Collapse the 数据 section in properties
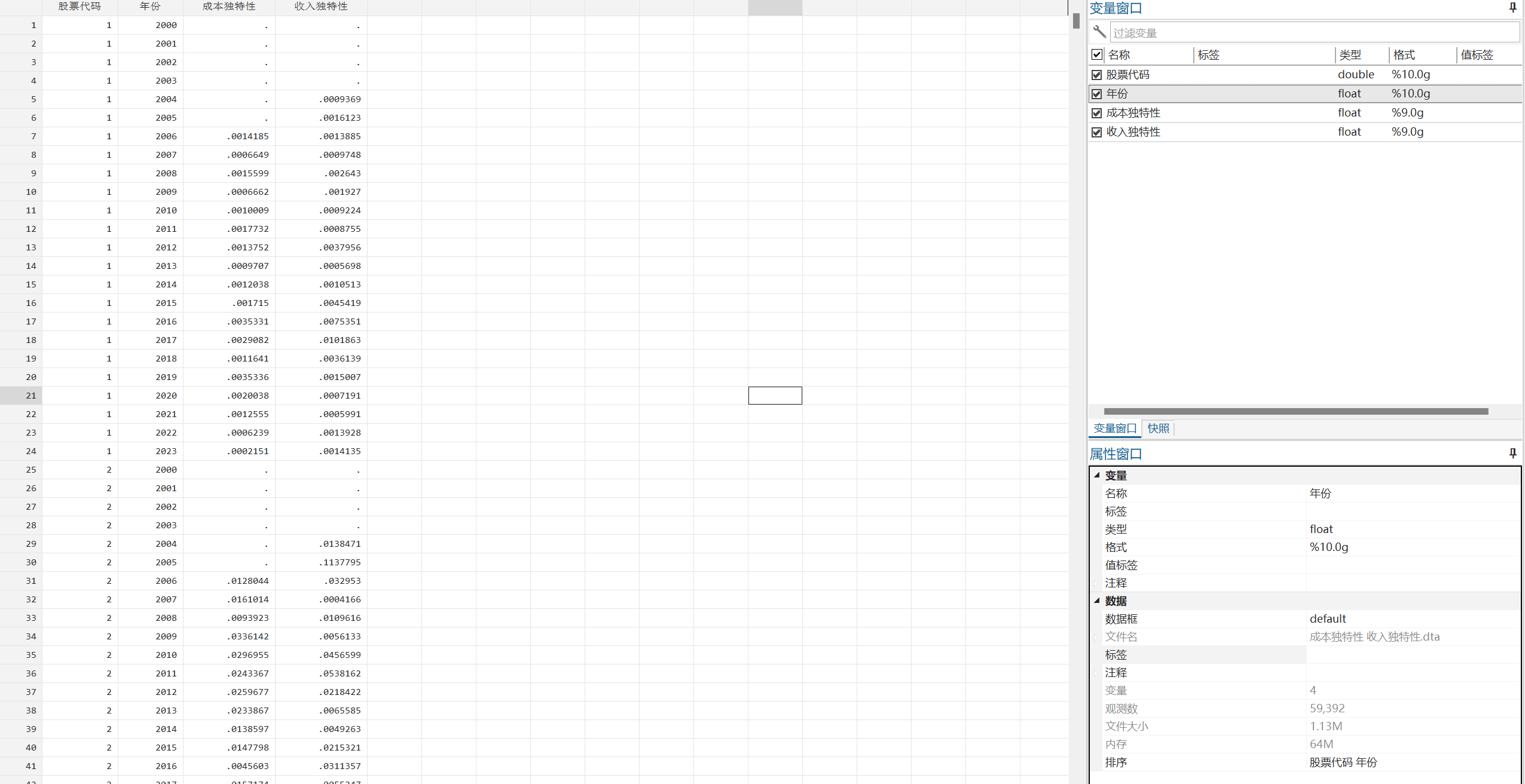The width and height of the screenshot is (1525, 784). point(1097,601)
